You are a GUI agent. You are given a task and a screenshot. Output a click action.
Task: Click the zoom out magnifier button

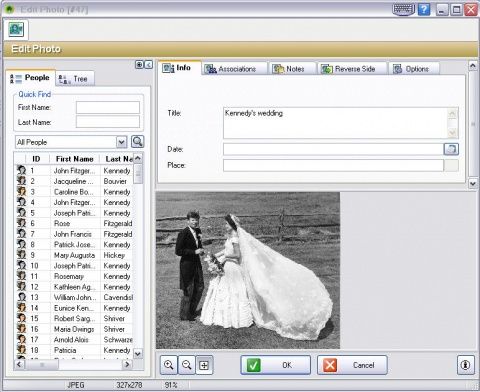point(186,365)
